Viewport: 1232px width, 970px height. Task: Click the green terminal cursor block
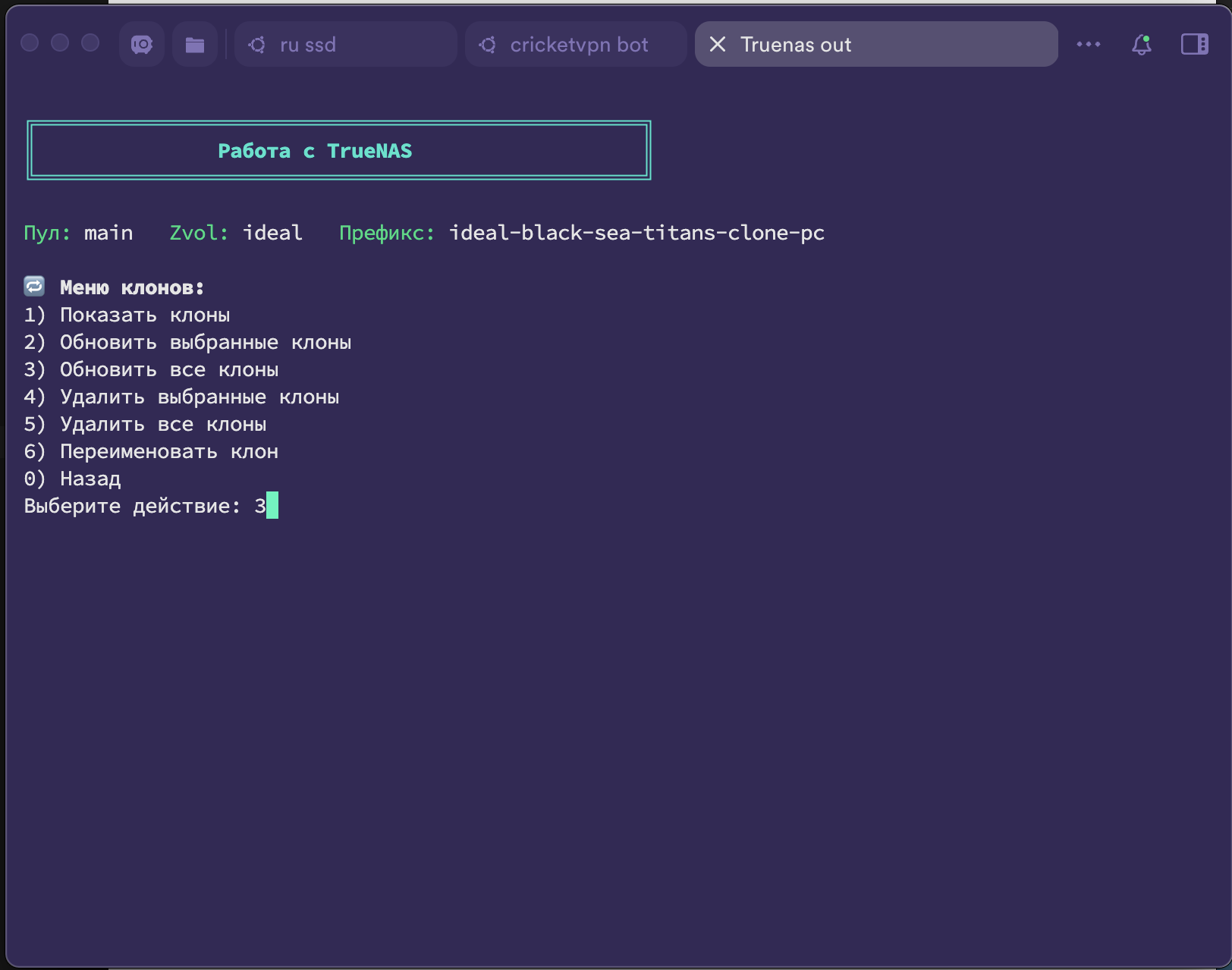coord(272,506)
